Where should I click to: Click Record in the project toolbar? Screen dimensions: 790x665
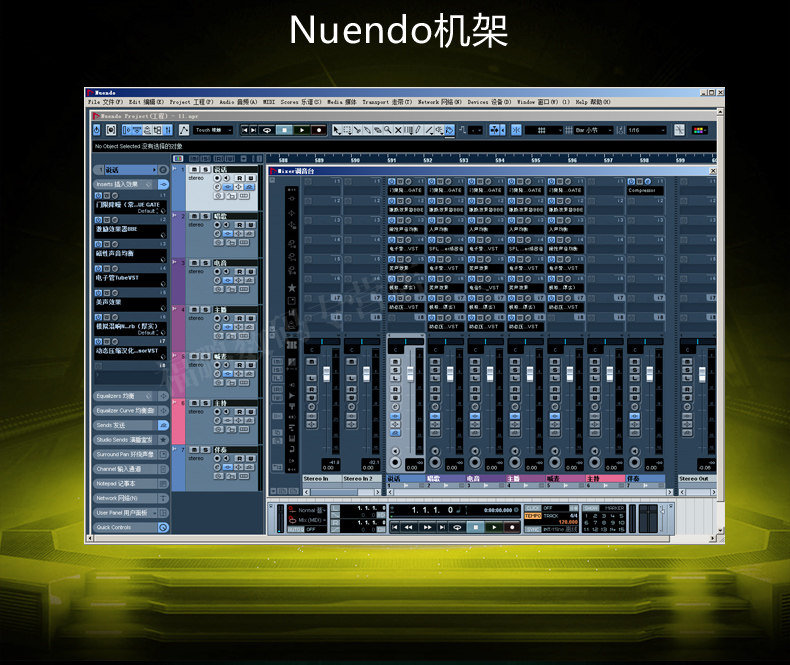tap(318, 130)
